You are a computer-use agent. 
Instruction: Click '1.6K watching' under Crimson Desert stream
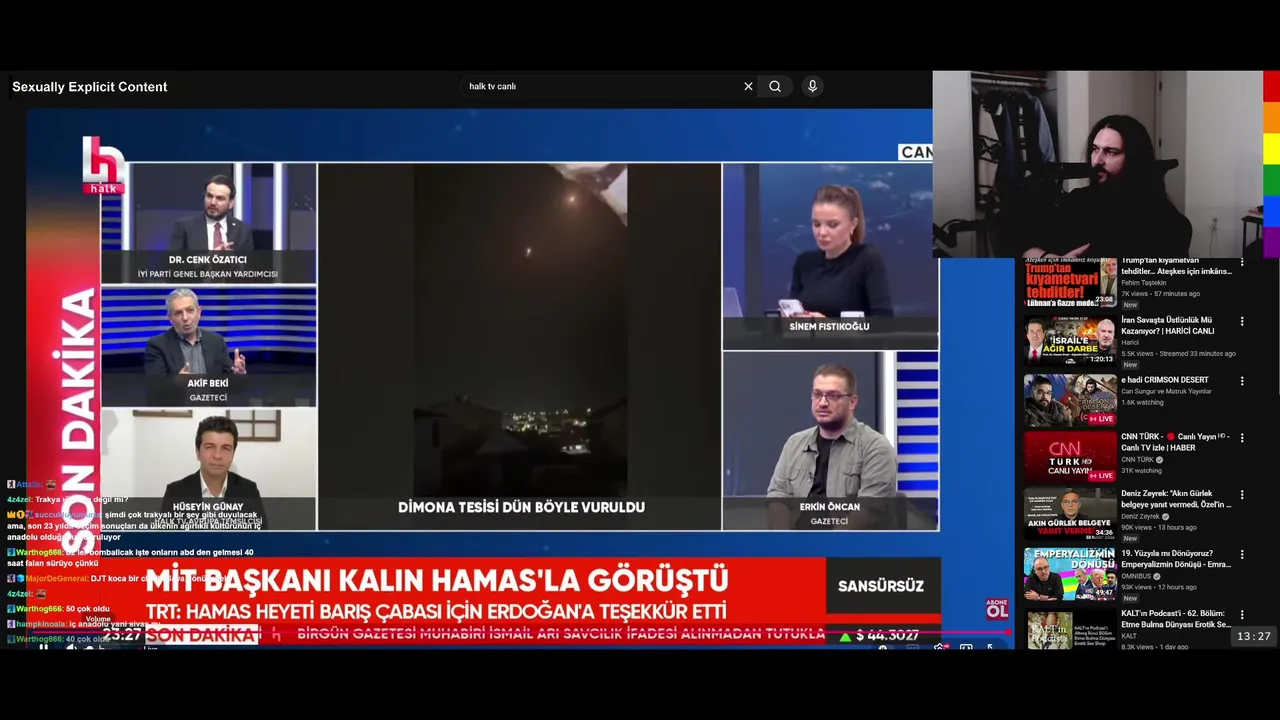(x=1142, y=402)
